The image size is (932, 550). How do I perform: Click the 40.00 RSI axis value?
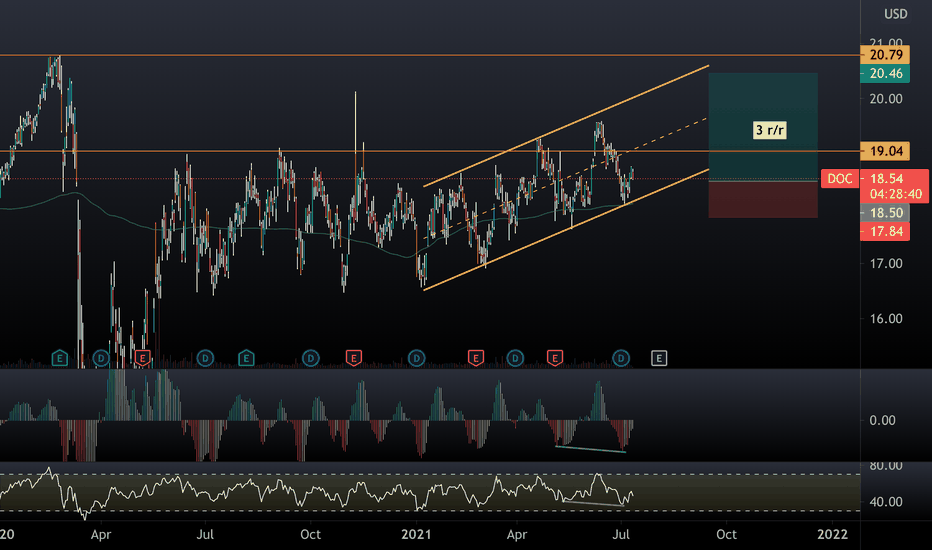[886, 502]
